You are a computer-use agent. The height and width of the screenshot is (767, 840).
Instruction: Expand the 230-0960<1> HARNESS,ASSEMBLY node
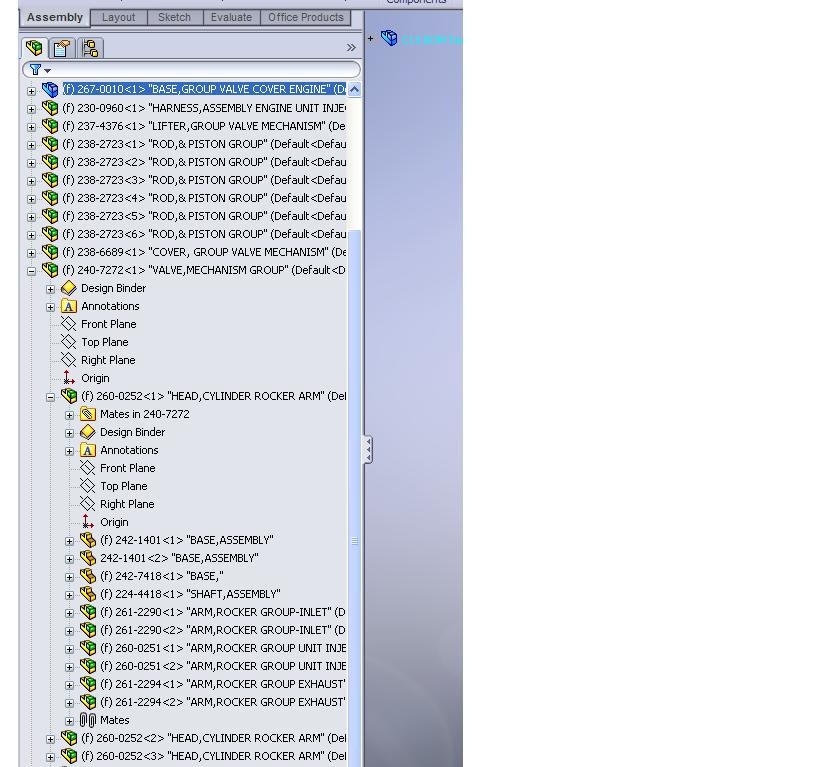[x=32, y=109]
